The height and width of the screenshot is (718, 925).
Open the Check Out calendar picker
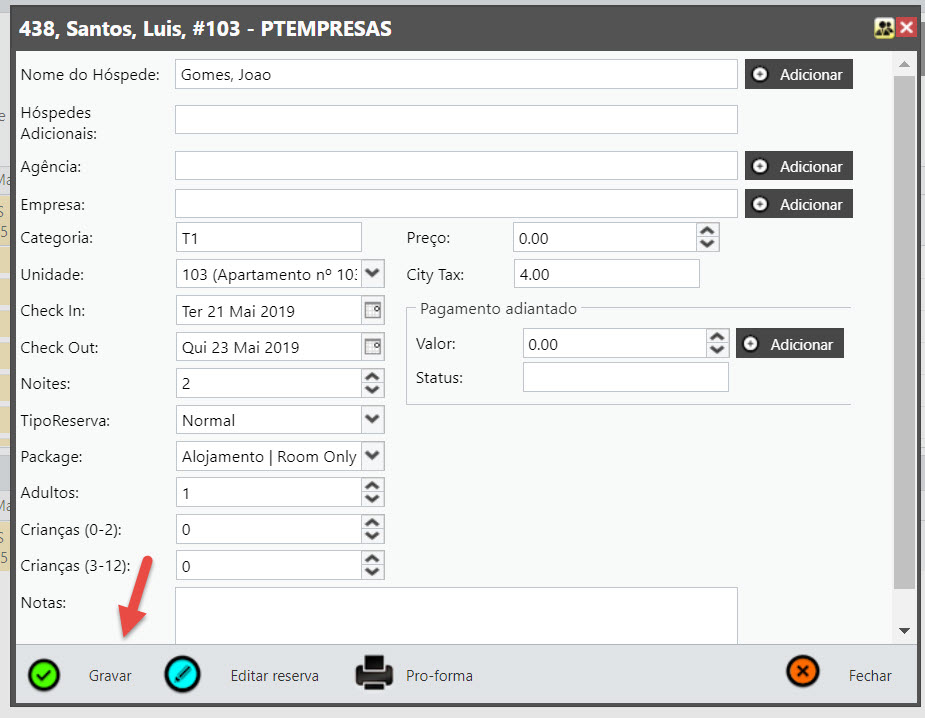(x=373, y=347)
